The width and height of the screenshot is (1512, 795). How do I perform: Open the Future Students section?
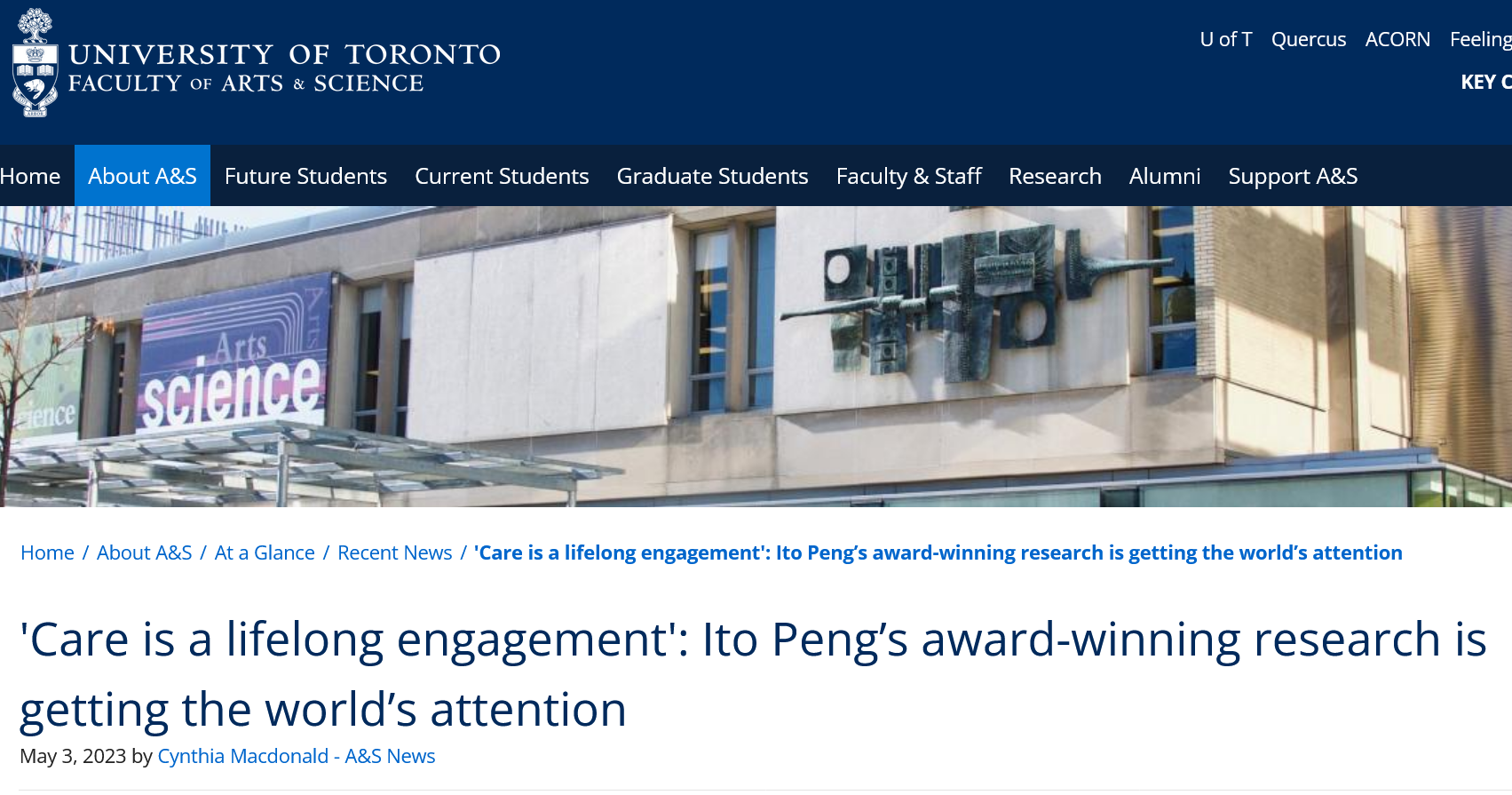coord(305,176)
